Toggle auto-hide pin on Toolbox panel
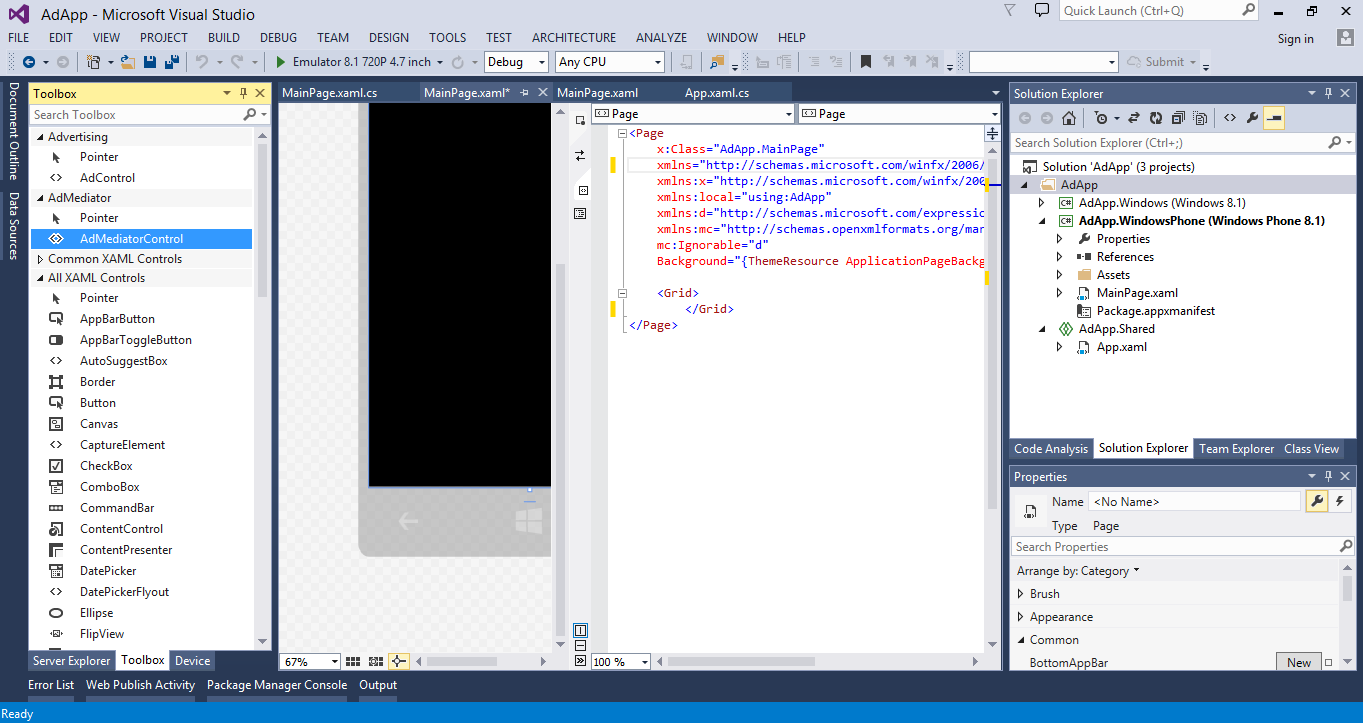1363x723 pixels. pos(243,93)
